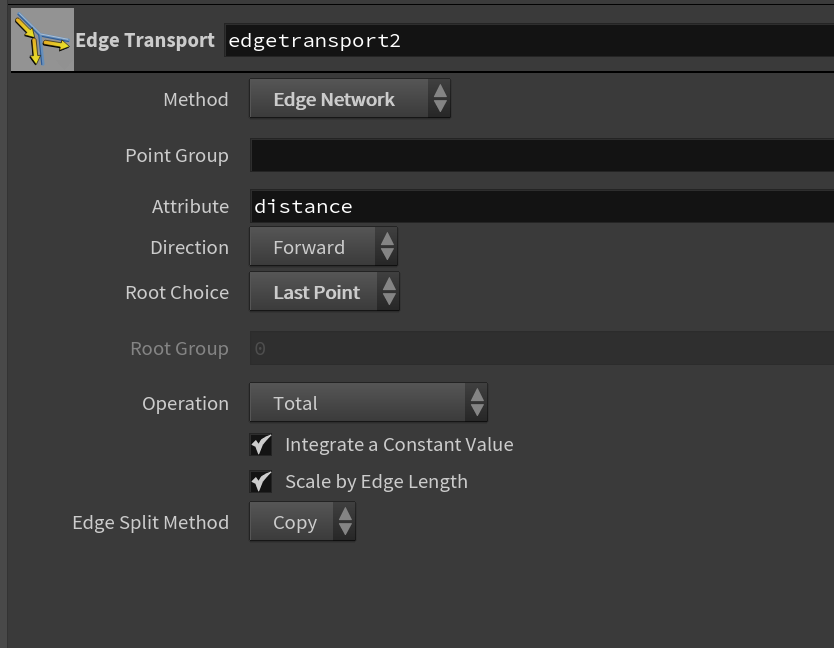Image resolution: width=834 pixels, height=648 pixels.
Task: Click the Root Choice up-down arrows
Action: tap(389, 292)
